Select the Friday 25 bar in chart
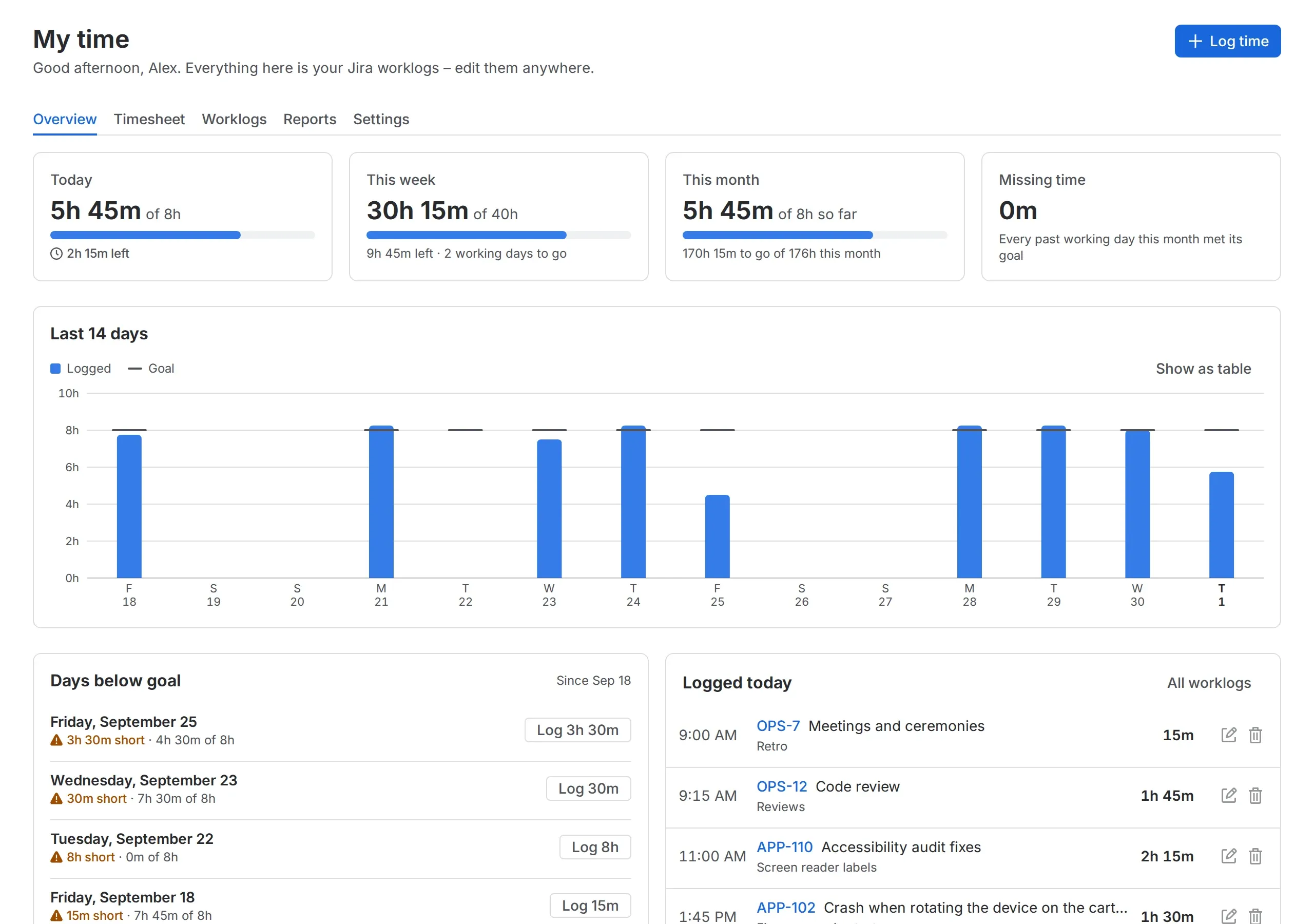Viewport: 1314px width, 924px height. 717,536
